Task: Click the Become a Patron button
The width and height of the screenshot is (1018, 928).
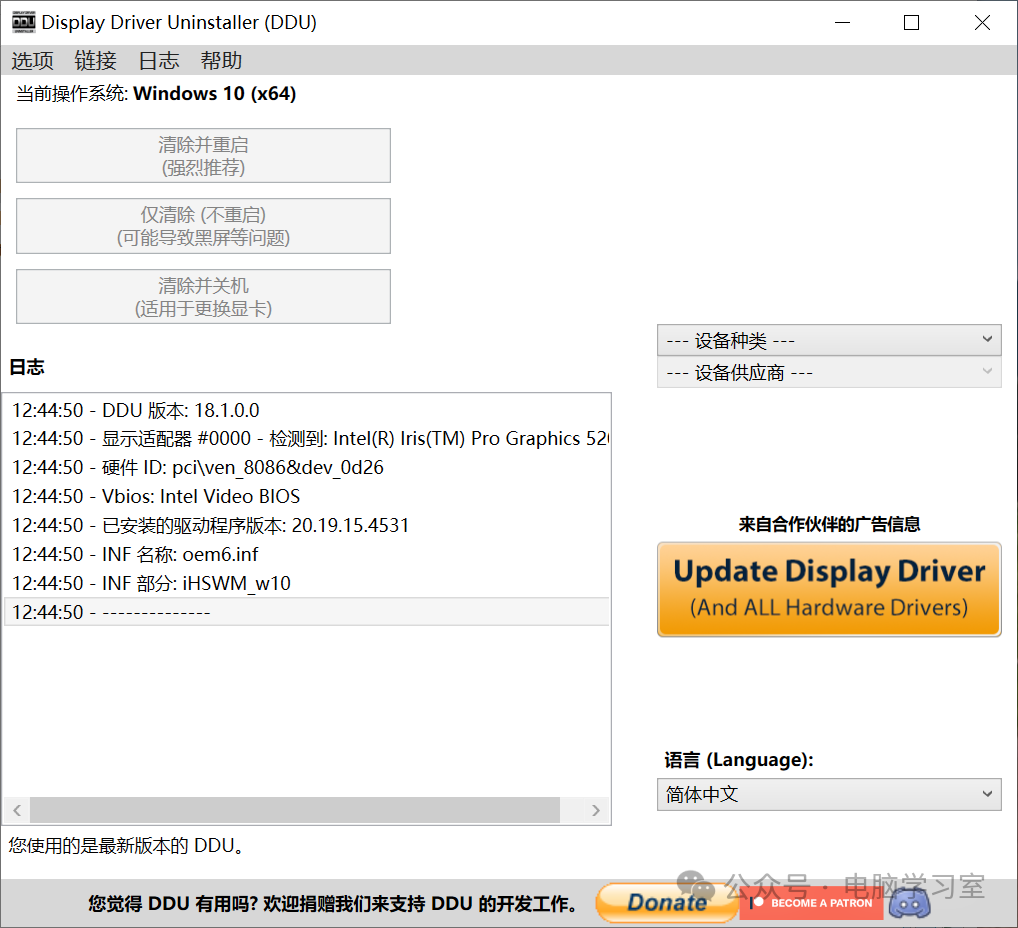Action: click(x=812, y=903)
